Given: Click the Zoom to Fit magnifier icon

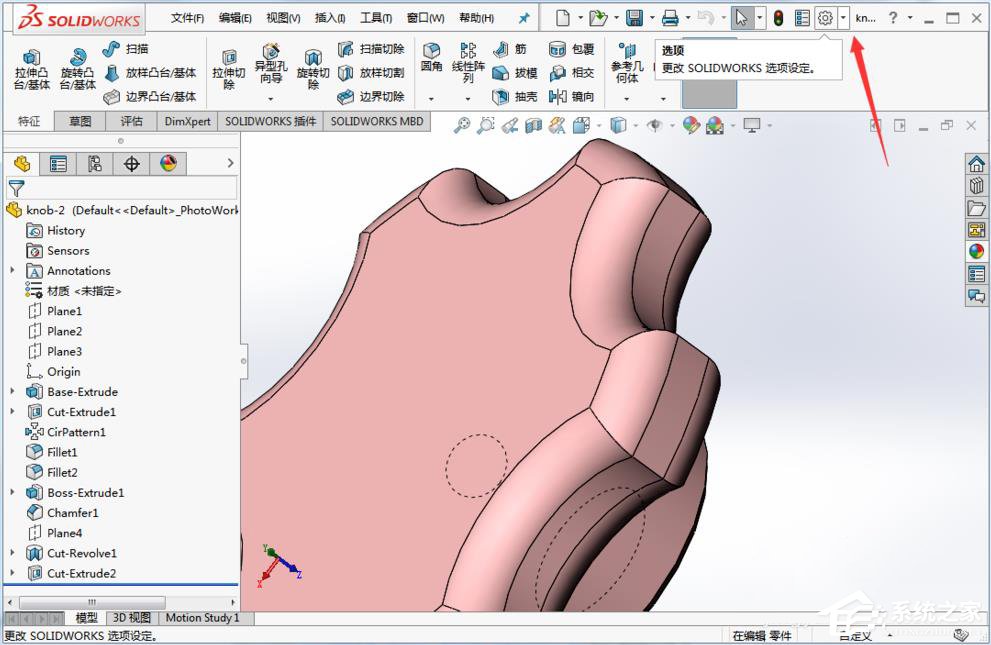Looking at the screenshot, I should [465, 125].
